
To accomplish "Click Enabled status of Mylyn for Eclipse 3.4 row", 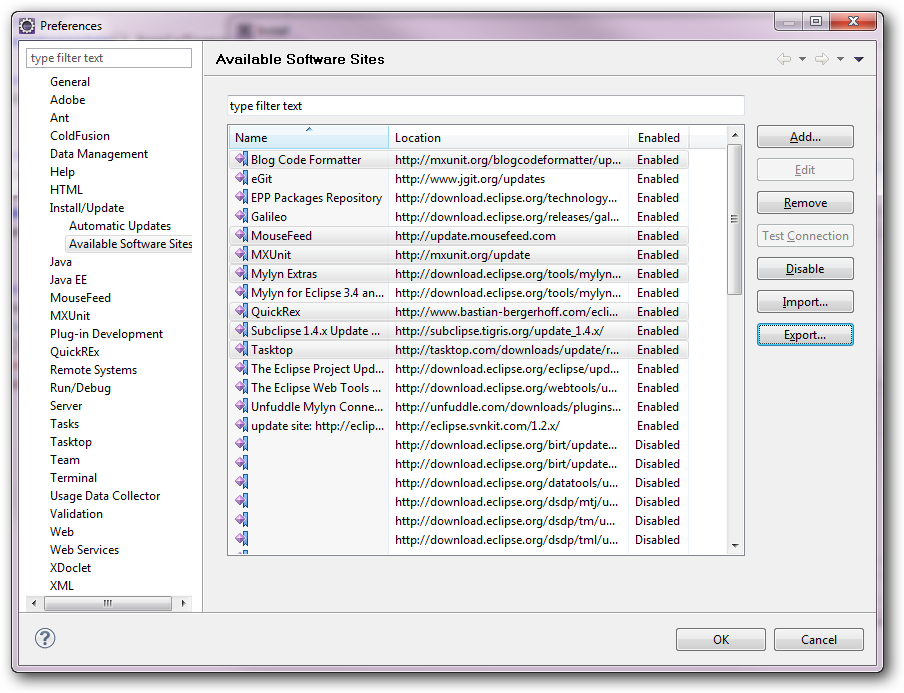I will tap(658, 292).
